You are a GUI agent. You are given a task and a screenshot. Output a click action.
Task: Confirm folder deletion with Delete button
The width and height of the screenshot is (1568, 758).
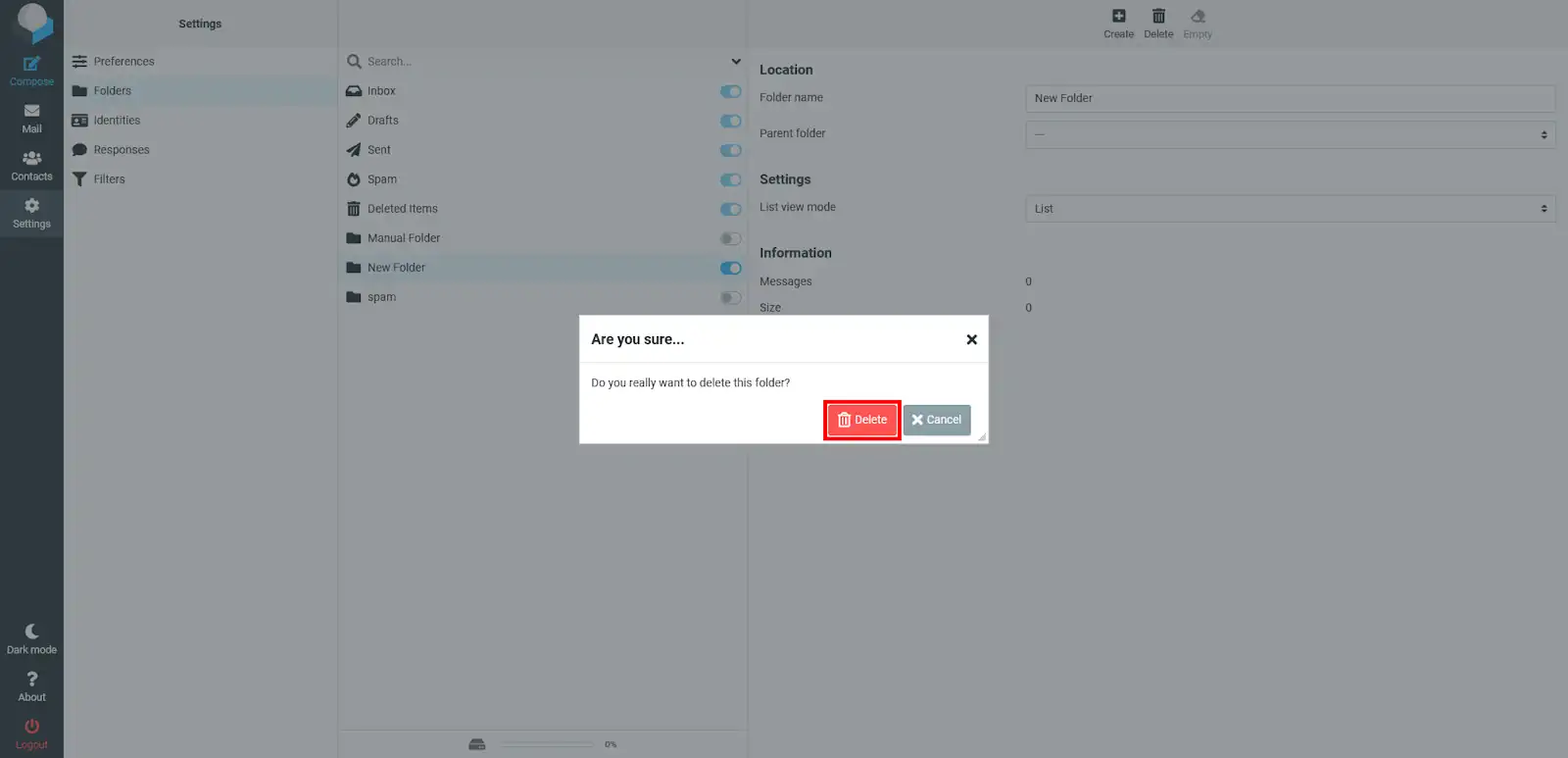click(x=862, y=420)
